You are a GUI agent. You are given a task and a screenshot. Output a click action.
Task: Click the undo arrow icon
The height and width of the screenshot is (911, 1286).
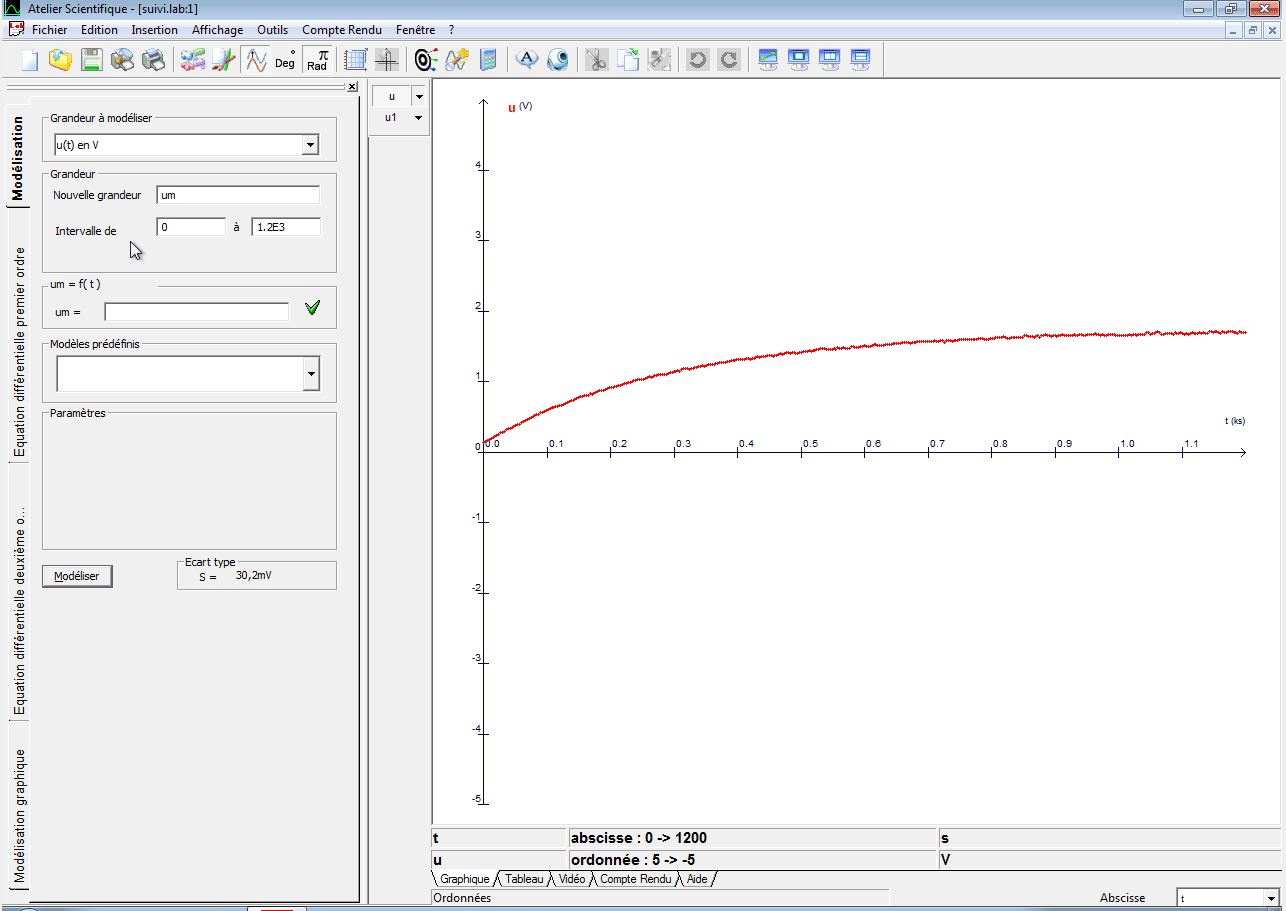tap(698, 60)
